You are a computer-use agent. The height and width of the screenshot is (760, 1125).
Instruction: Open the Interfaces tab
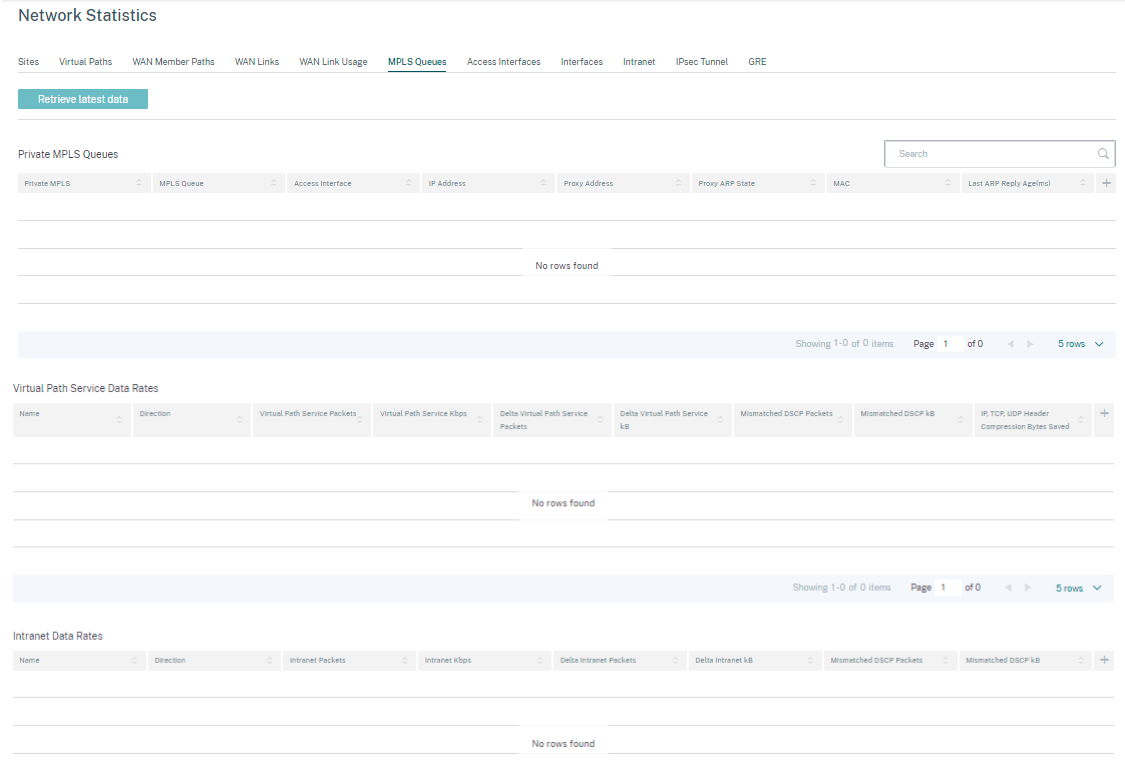tap(582, 62)
